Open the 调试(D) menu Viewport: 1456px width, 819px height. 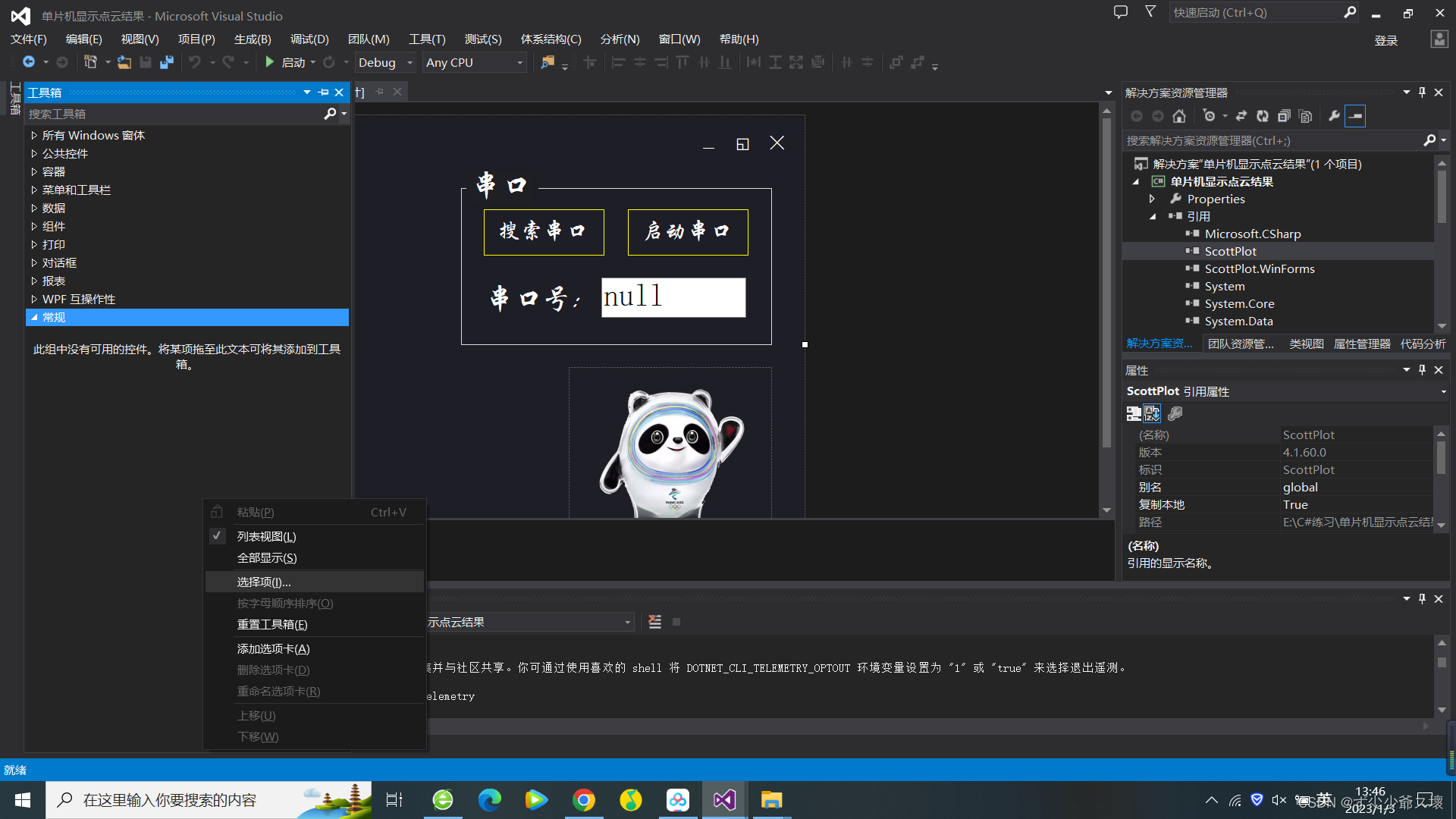click(309, 39)
